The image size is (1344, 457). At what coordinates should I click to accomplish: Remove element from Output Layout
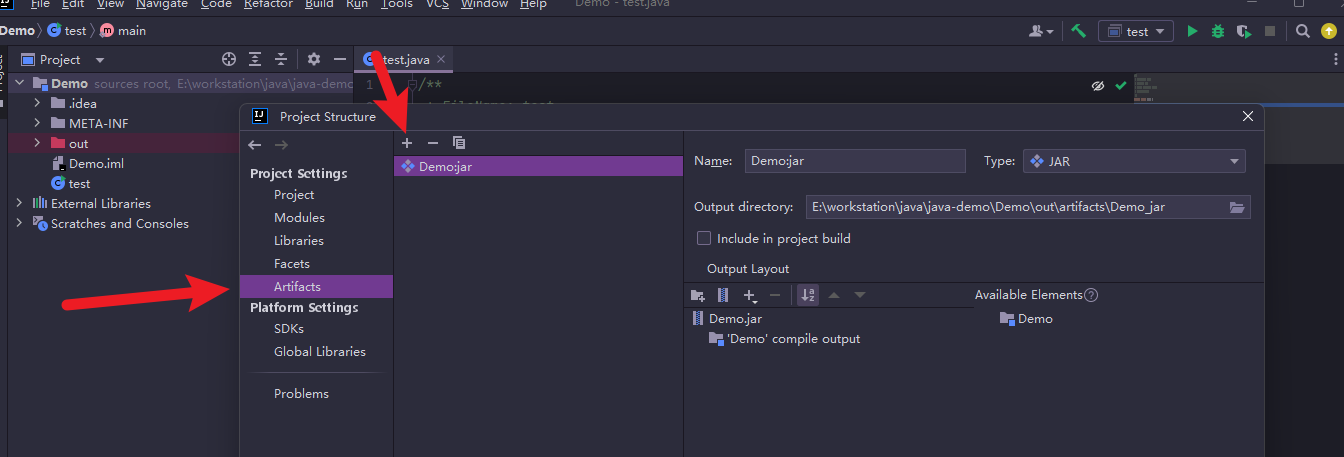(x=775, y=295)
